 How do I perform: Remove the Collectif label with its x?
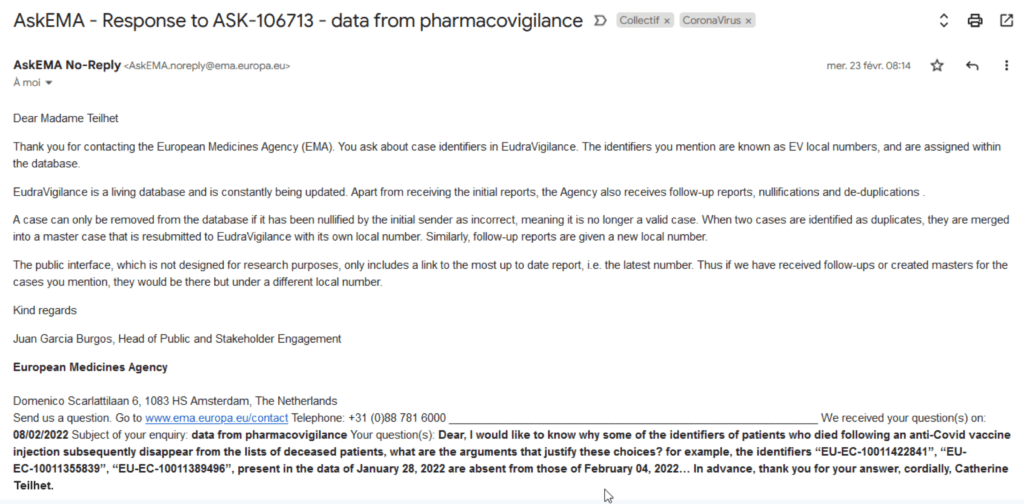[x=667, y=21]
